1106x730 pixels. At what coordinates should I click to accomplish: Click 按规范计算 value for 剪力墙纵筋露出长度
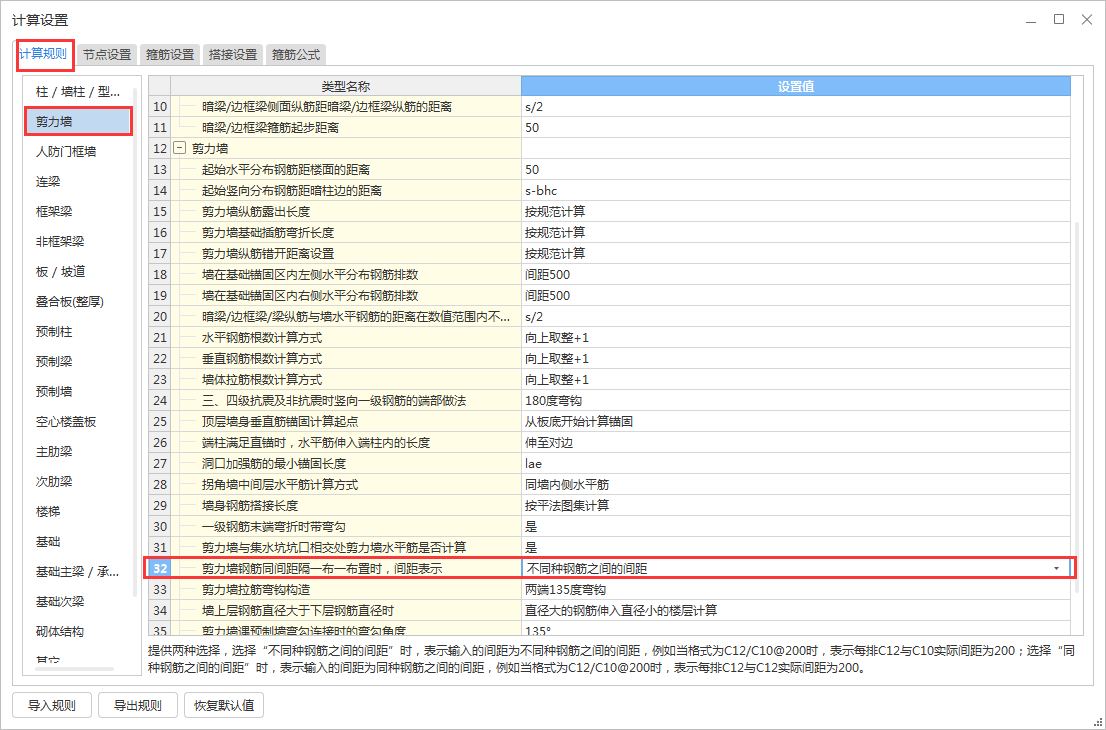[796, 212]
